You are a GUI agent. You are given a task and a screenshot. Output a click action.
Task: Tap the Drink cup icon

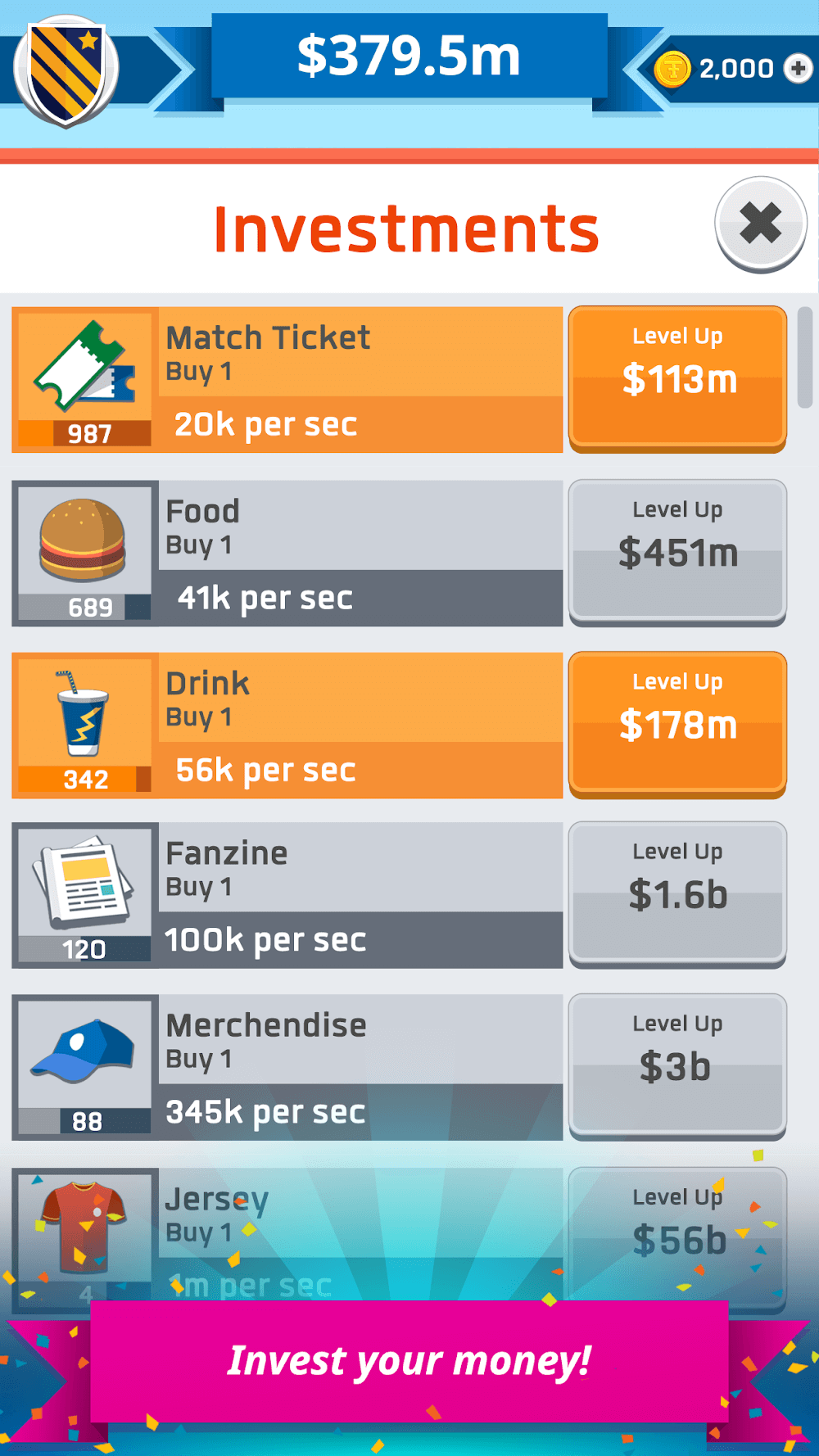coord(84,714)
